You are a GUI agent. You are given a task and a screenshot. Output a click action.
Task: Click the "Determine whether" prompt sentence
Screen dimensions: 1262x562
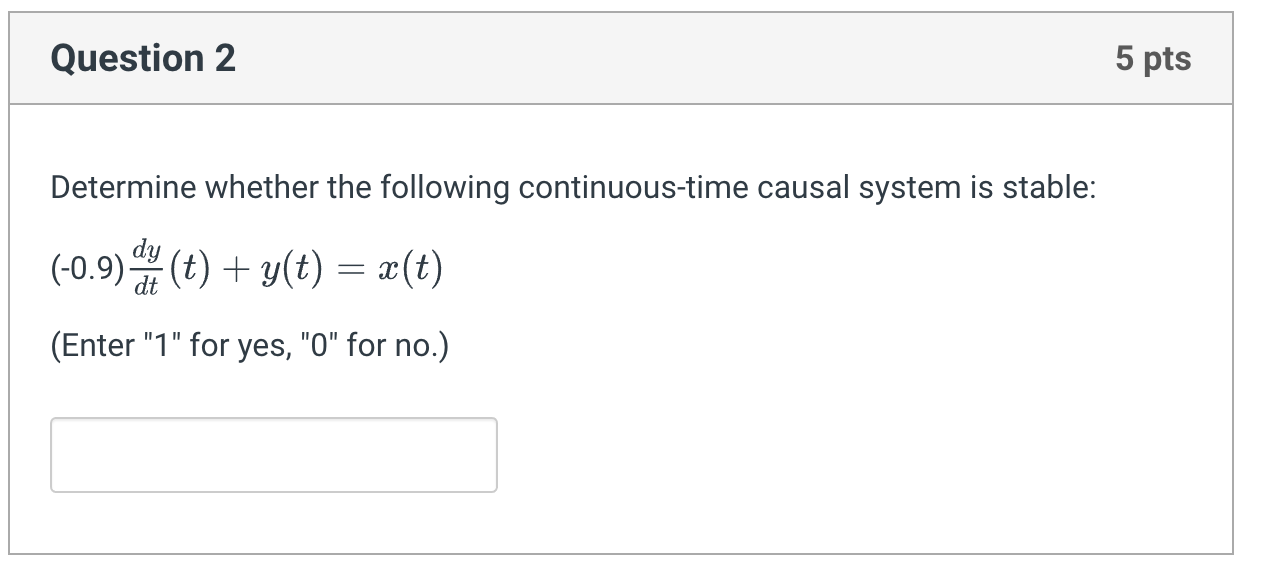coord(573,188)
